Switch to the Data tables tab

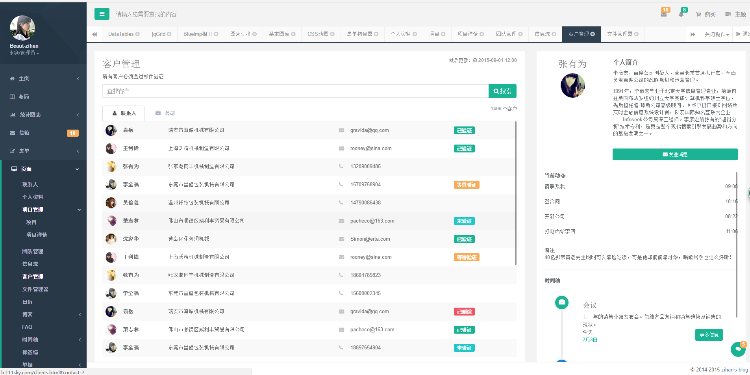click(123, 34)
